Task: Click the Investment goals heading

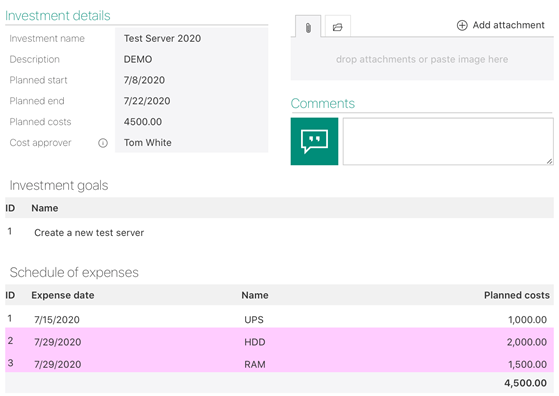Action: tap(59, 185)
